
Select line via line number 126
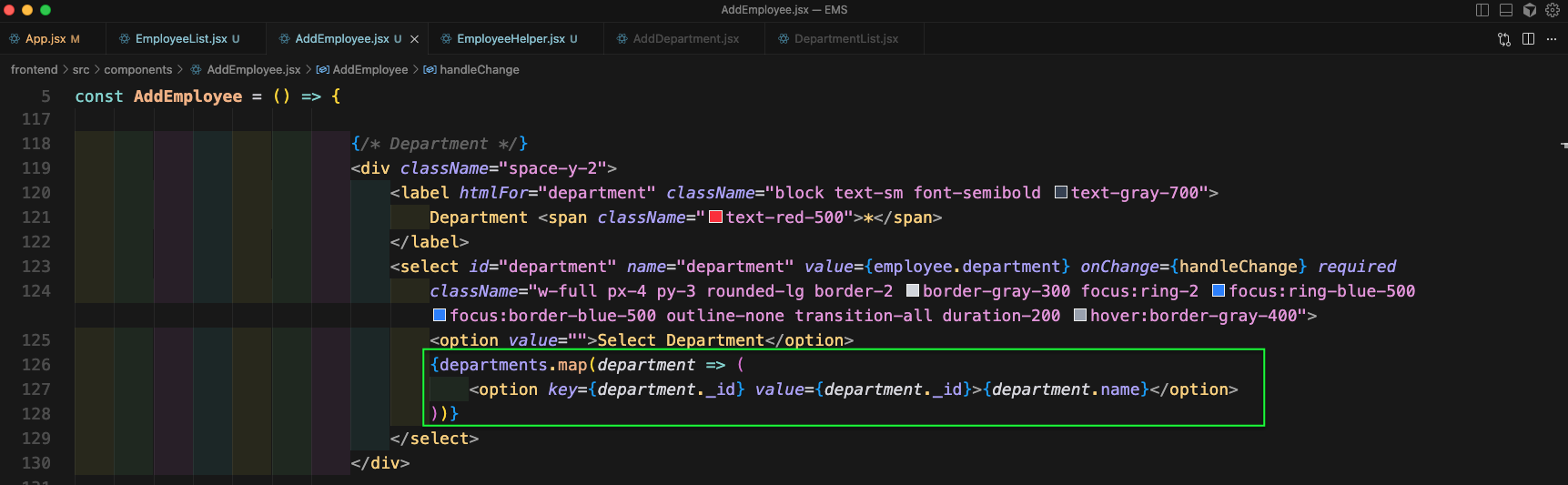(36, 365)
